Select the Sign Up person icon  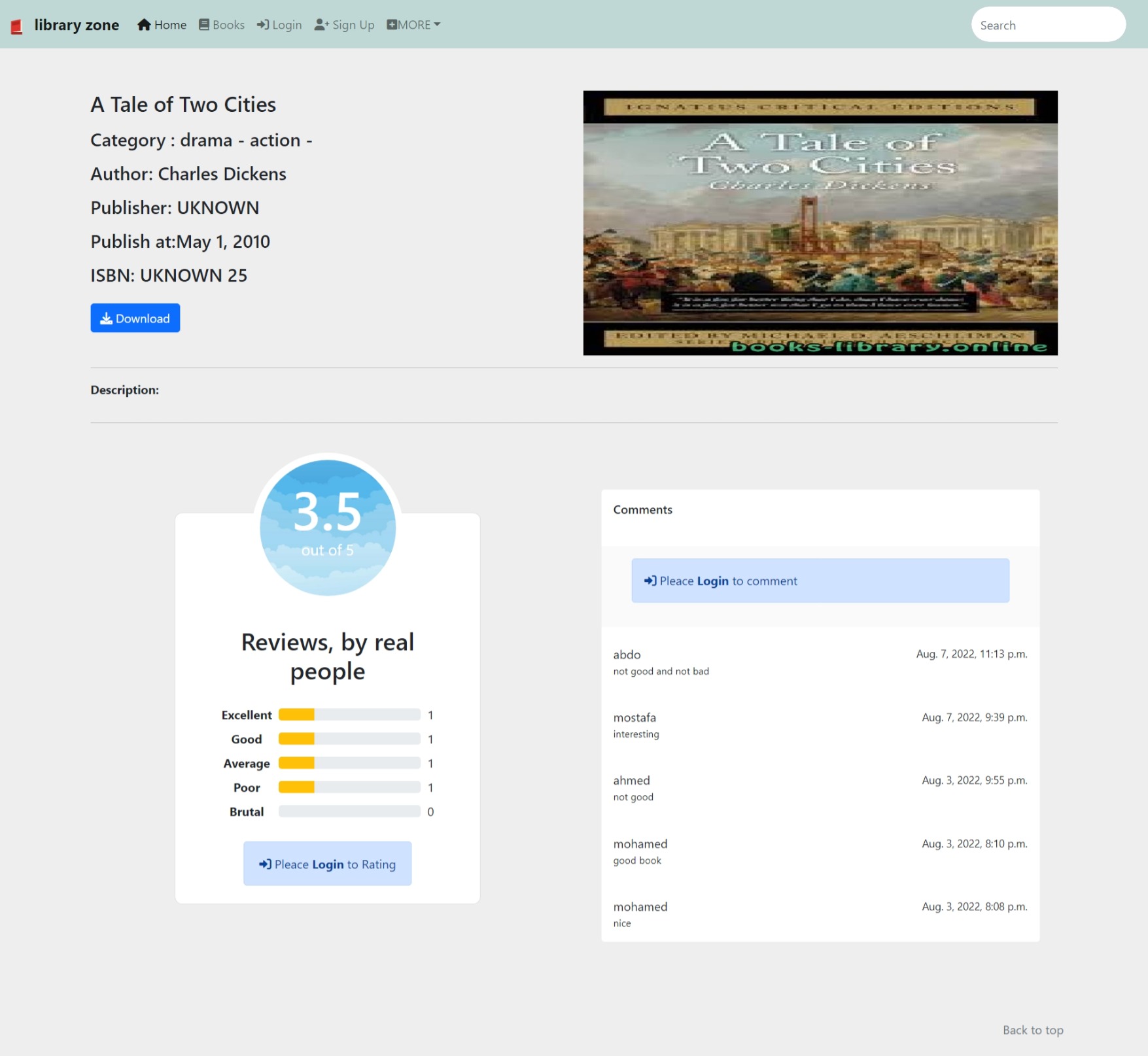tap(320, 24)
